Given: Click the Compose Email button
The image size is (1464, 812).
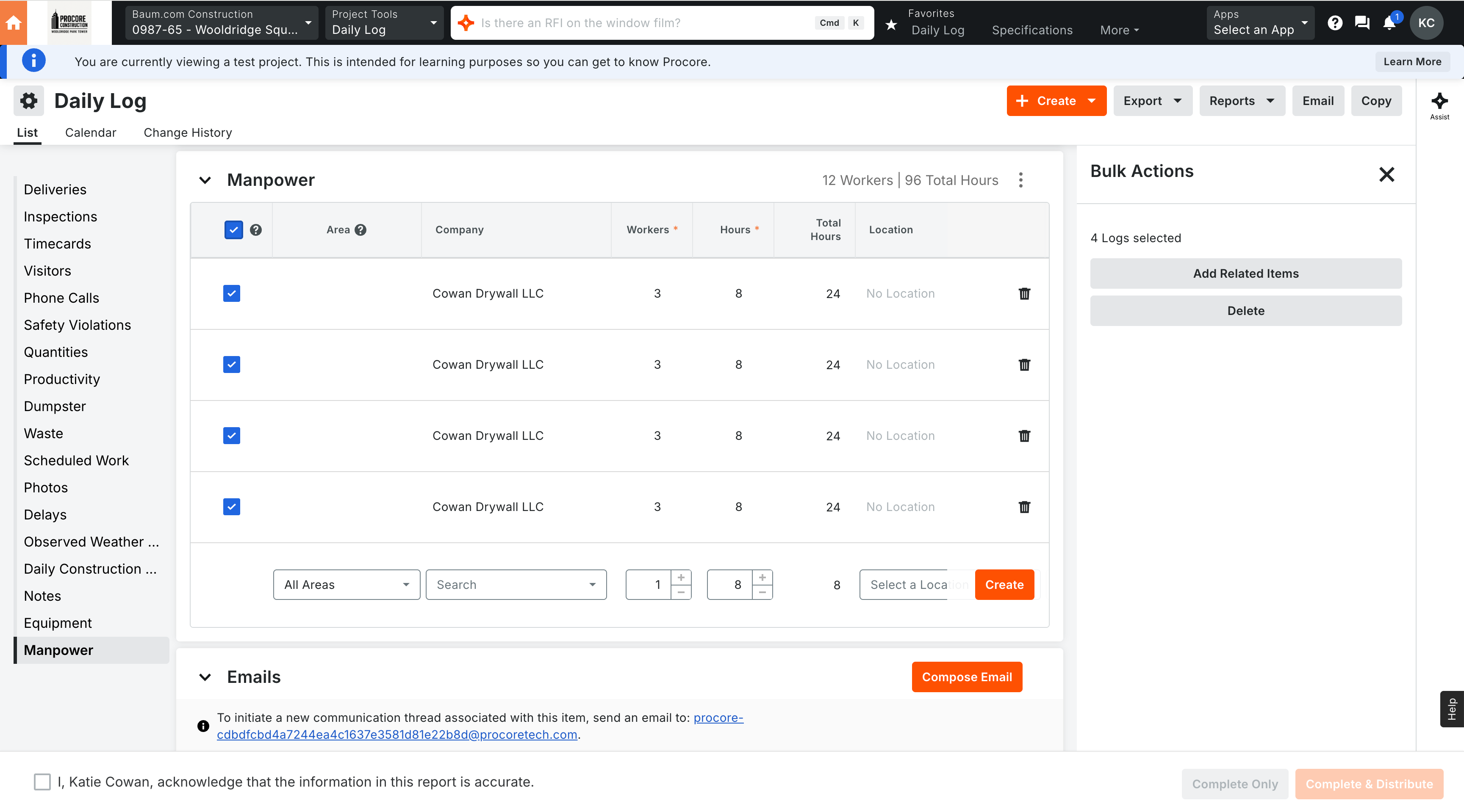Looking at the screenshot, I should tap(966, 677).
